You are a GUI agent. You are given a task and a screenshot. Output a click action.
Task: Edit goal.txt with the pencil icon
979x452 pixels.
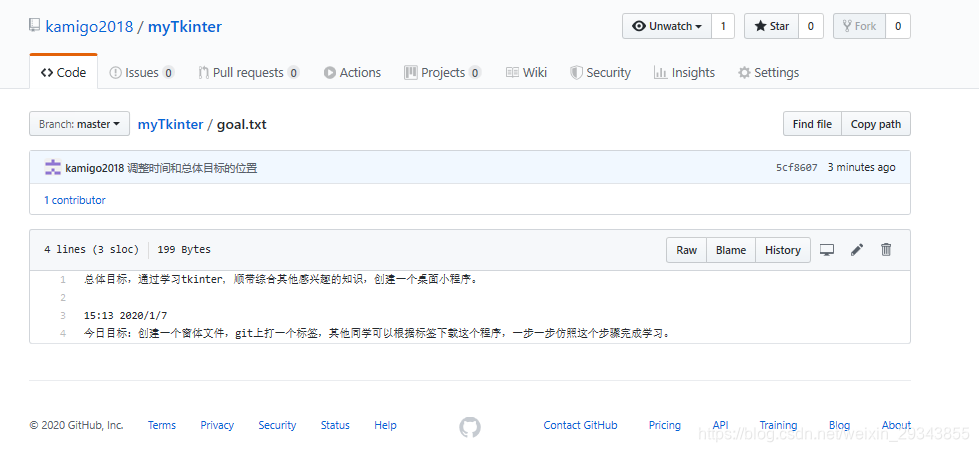[857, 250]
